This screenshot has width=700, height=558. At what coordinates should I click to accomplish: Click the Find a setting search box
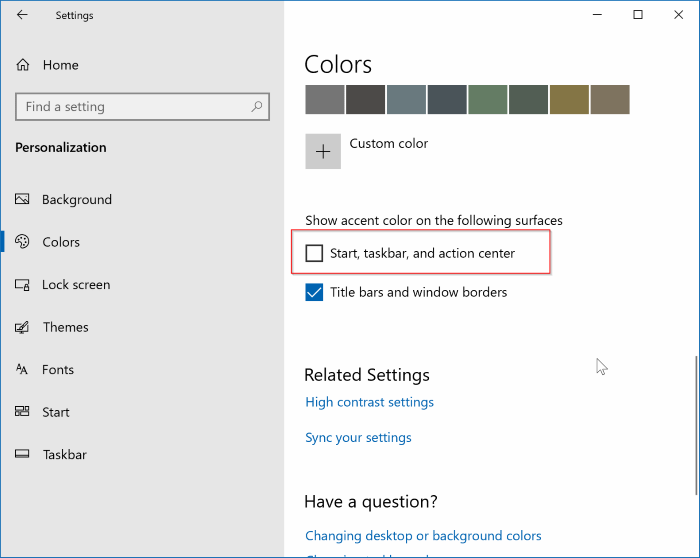tap(142, 107)
